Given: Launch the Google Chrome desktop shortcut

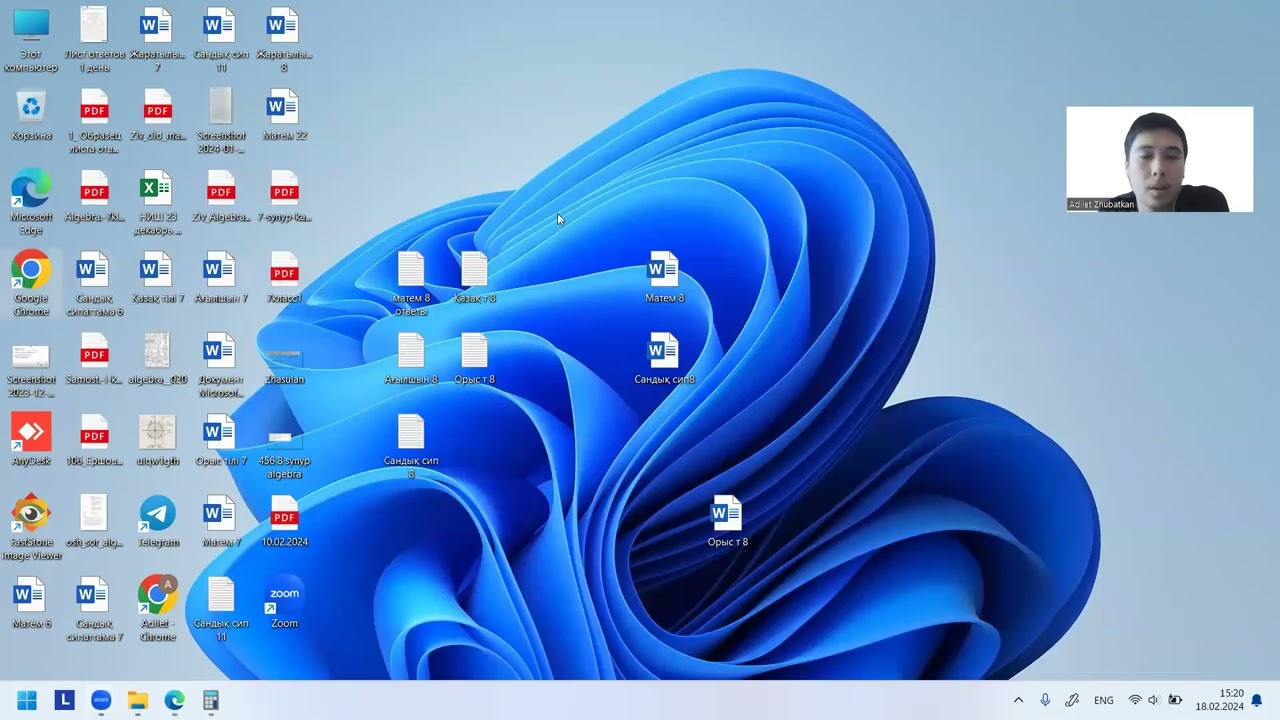Looking at the screenshot, I should click(x=31, y=284).
